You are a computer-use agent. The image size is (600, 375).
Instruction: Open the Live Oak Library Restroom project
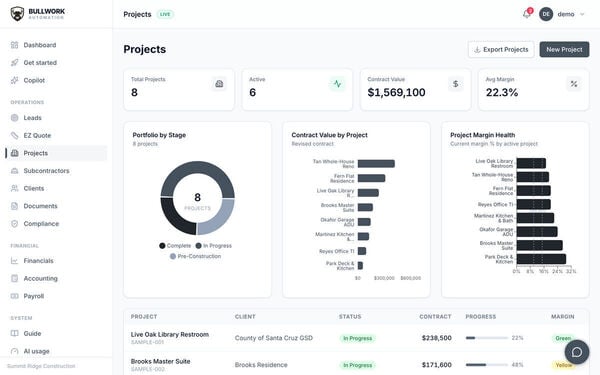tap(170, 334)
